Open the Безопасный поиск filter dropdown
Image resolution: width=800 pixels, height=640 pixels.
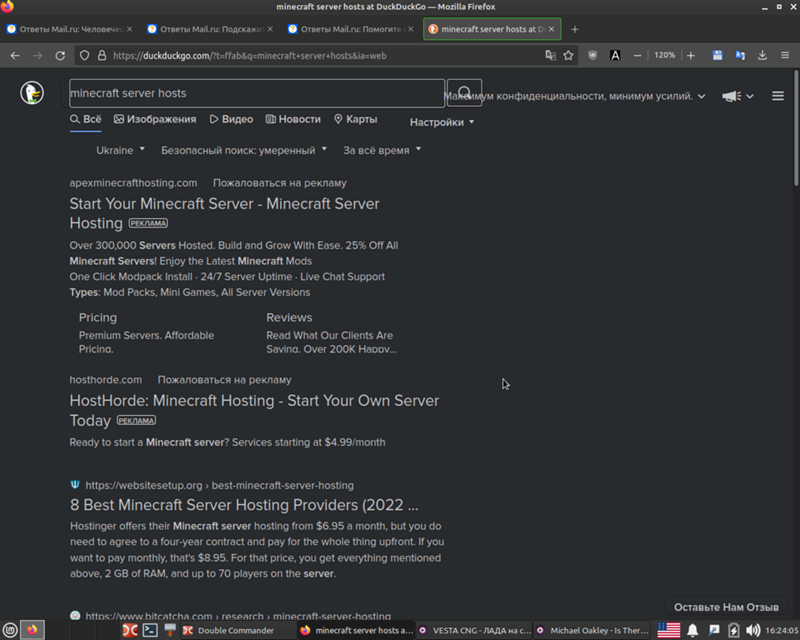[243, 150]
